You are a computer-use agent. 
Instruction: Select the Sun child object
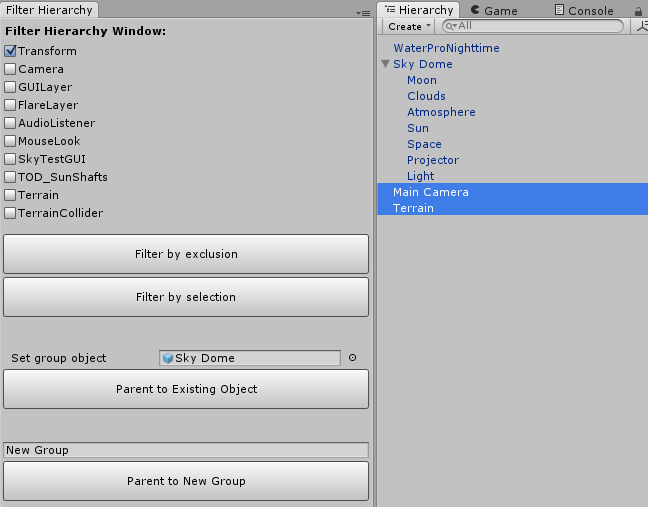point(418,128)
